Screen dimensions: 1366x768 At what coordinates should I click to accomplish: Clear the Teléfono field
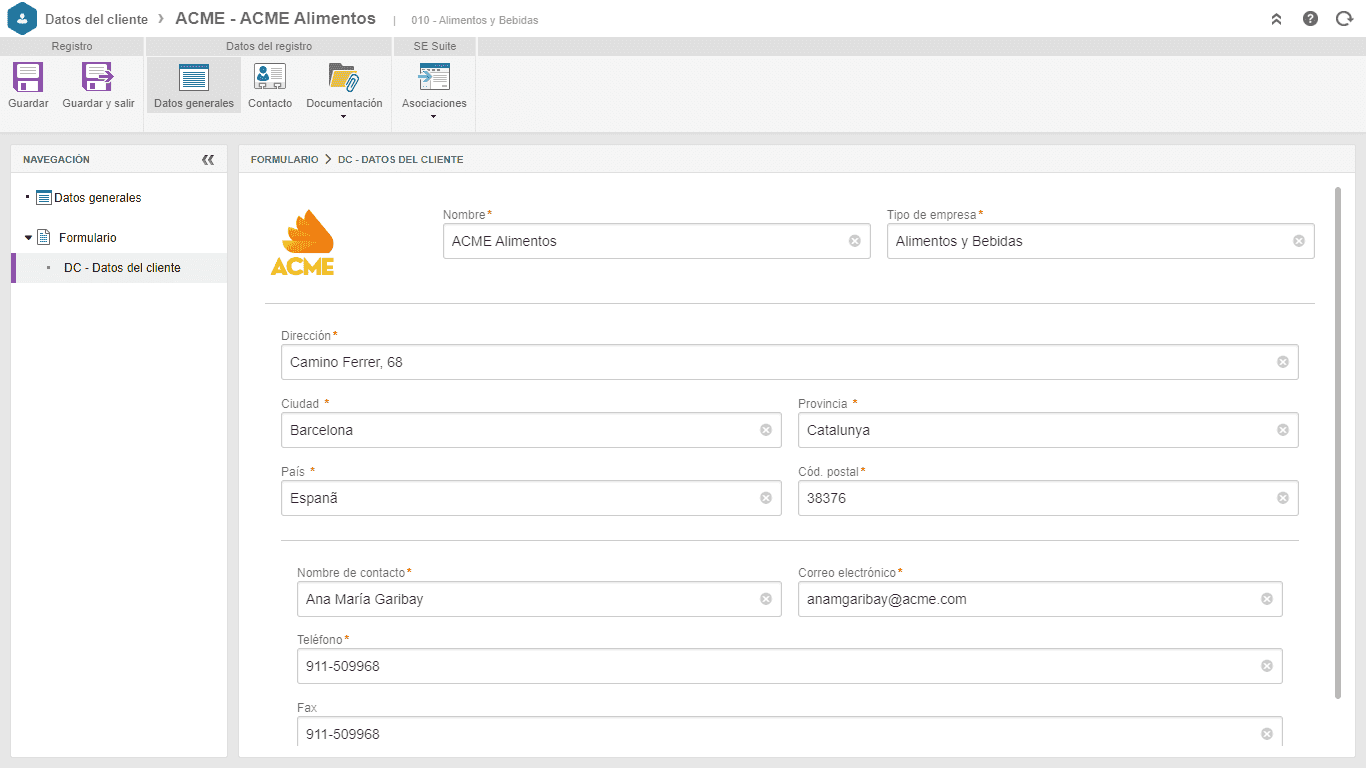tap(1267, 666)
